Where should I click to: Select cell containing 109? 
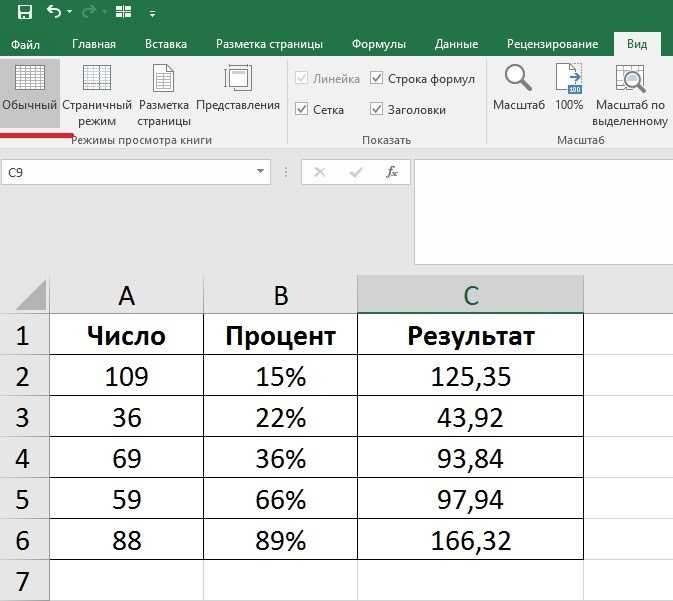126,376
